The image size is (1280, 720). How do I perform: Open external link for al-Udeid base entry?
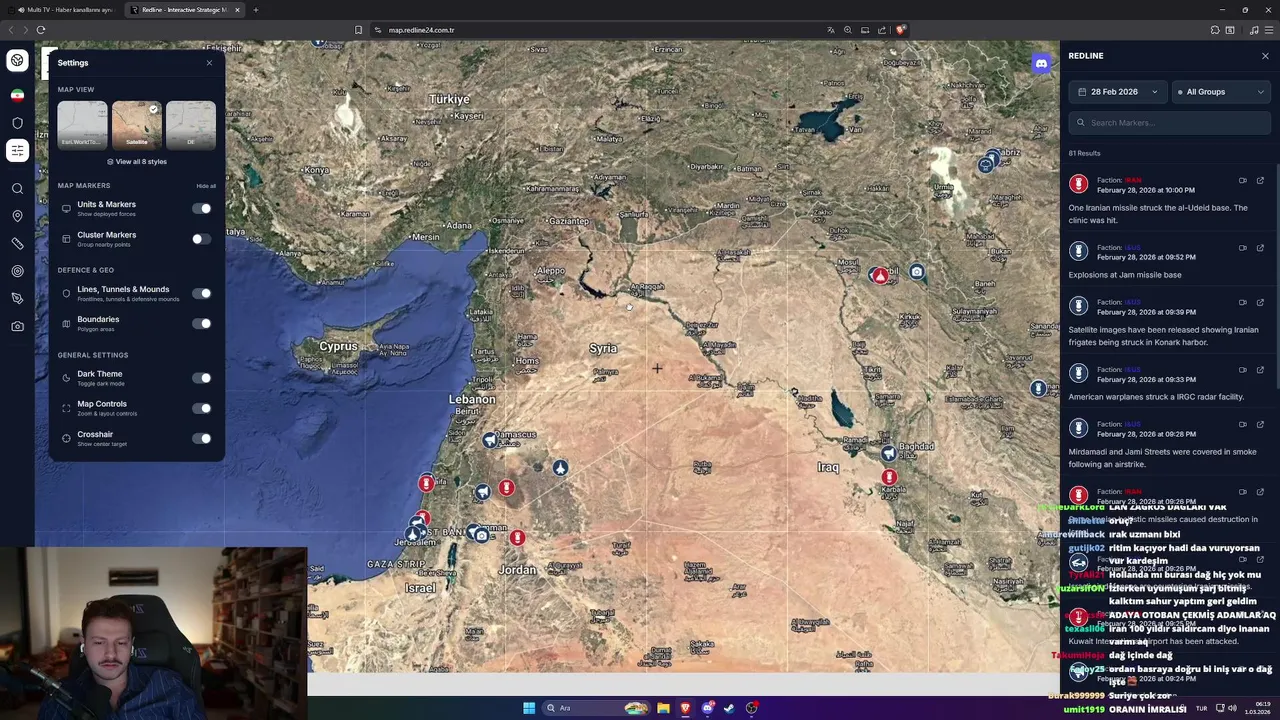(x=1260, y=180)
